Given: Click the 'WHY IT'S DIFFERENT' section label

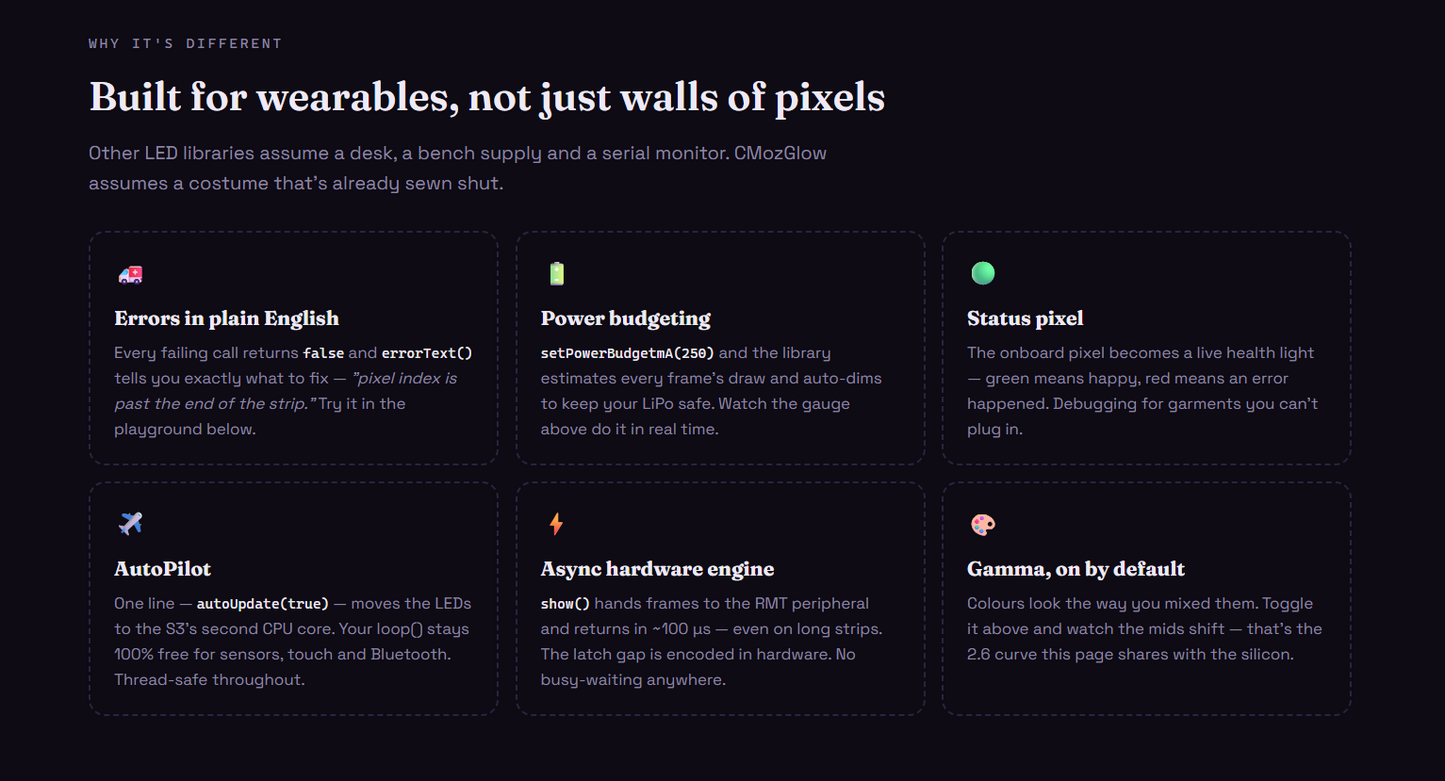Looking at the screenshot, I should [x=185, y=43].
